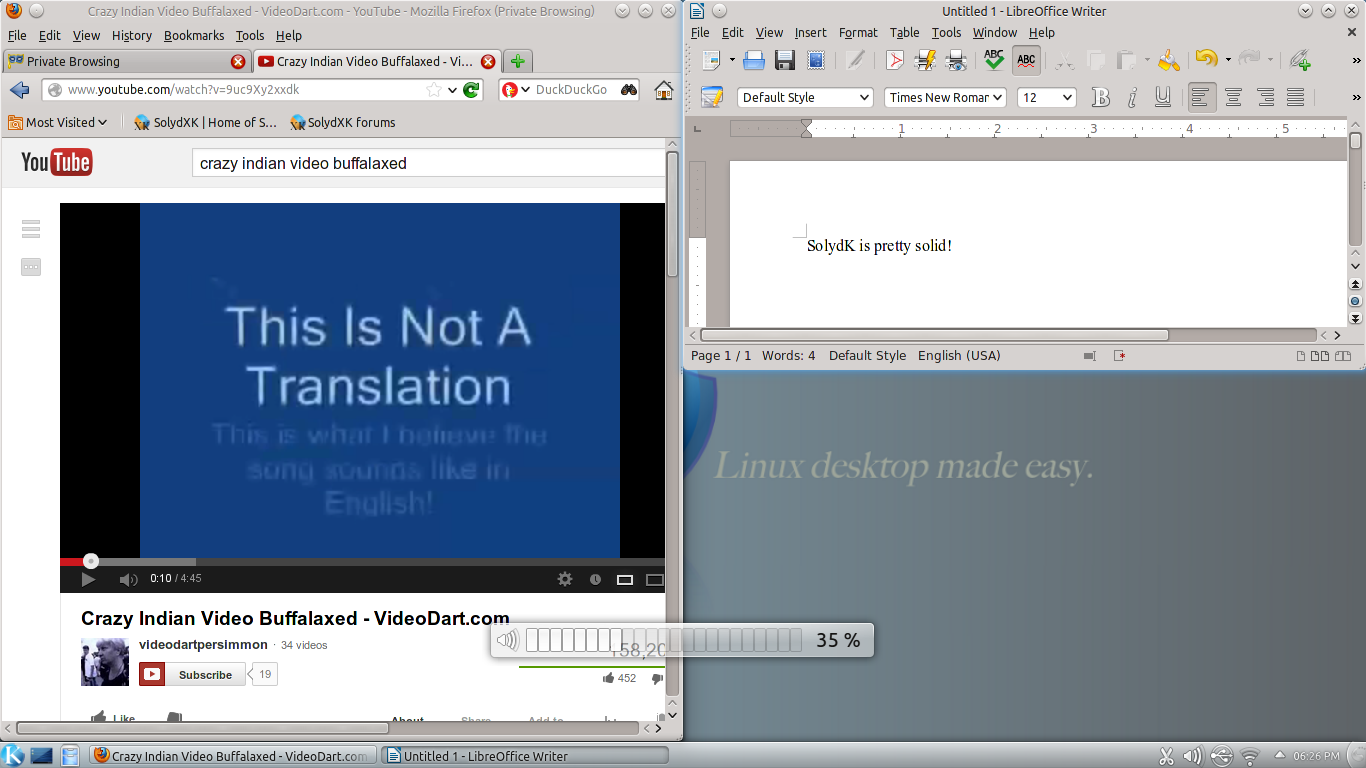Screen dimensions: 1366x768
Task: Expand the Undo history dropdown arrow
Action: [1227, 61]
